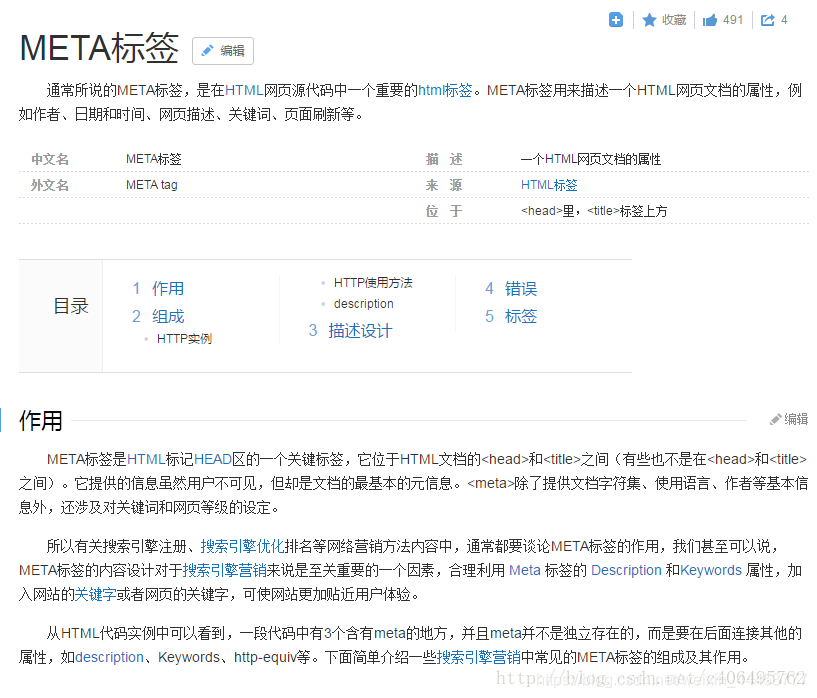Viewport: 817px width, 698px height.
Task: Click the 491 like count
Action: tap(730, 19)
